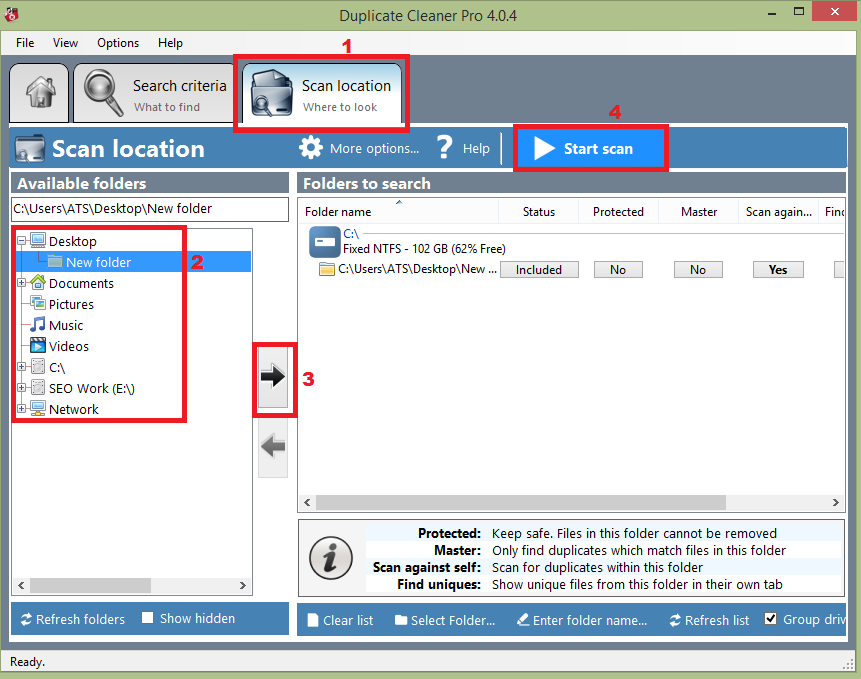This screenshot has width=861, height=679.
Task: Click the folder path input field
Action: click(x=148, y=209)
